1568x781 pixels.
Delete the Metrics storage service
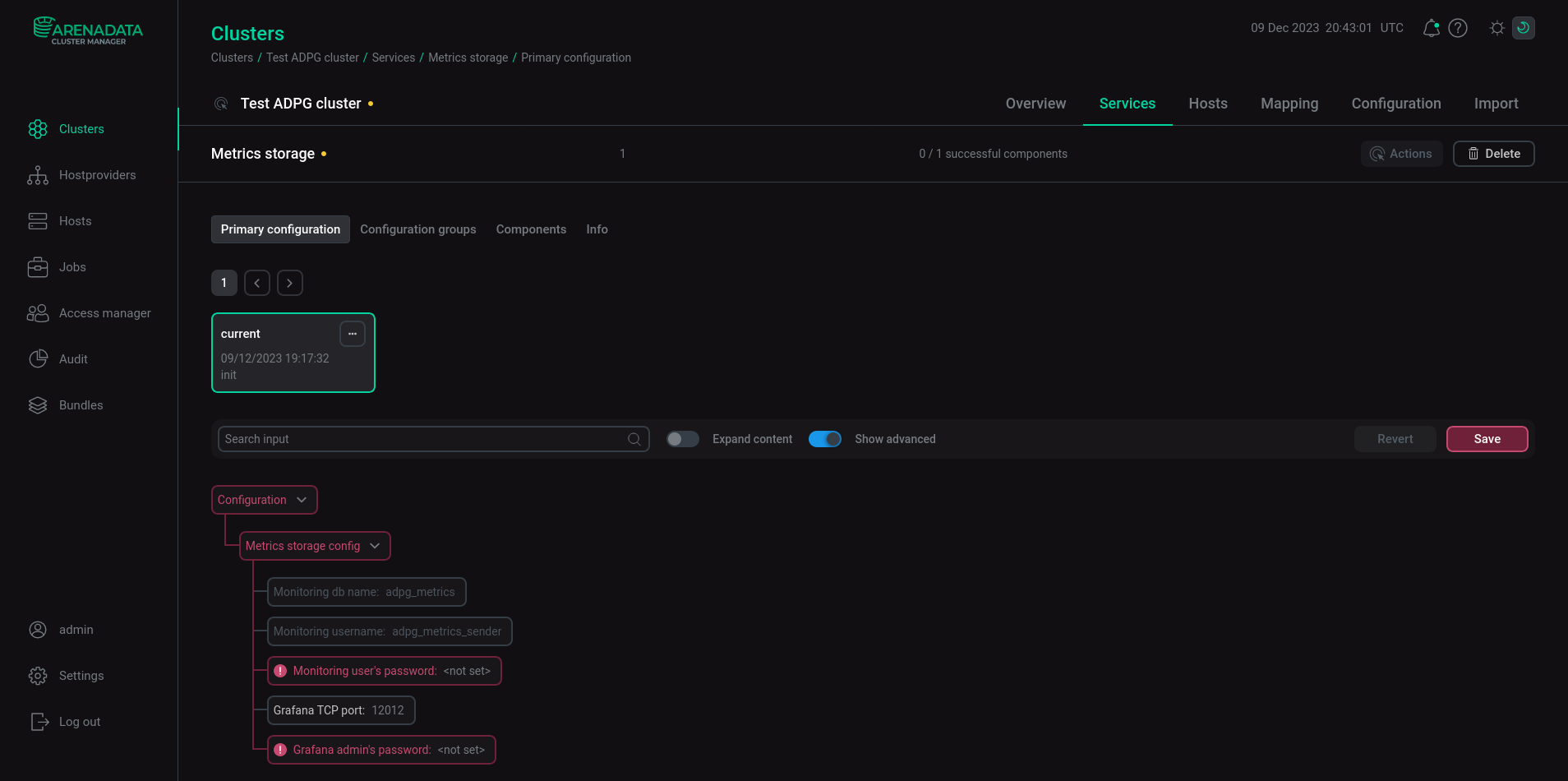tap(1493, 154)
